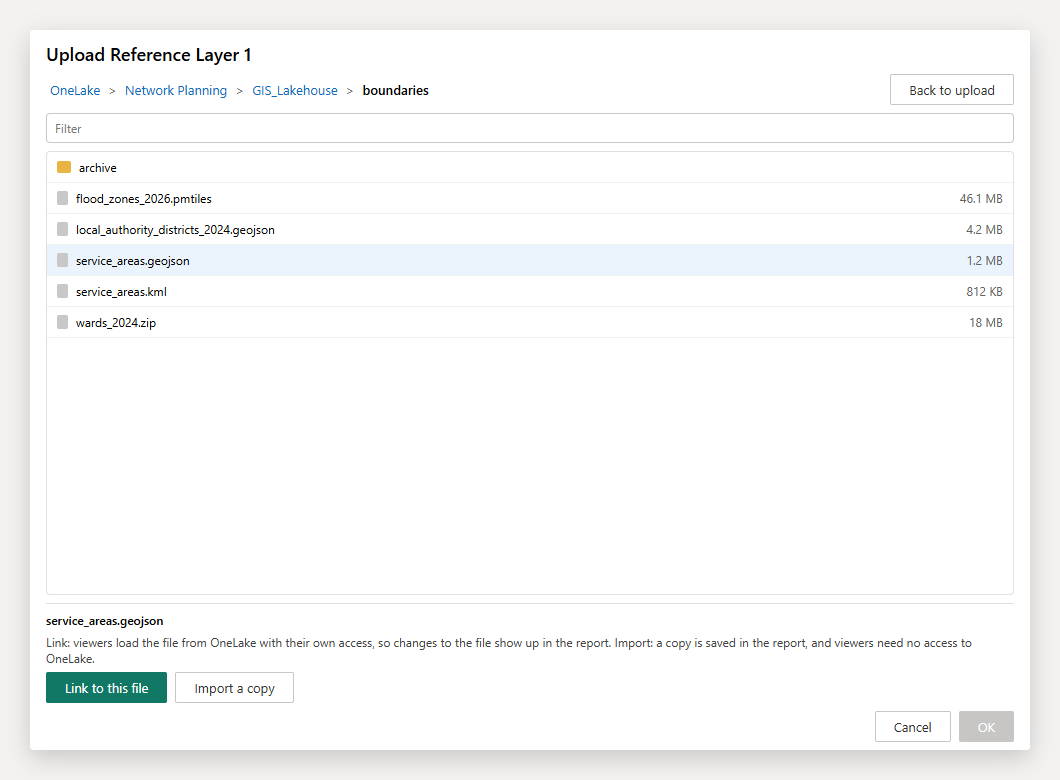
Task: Click the archive folder icon
Action: click(x=64, y=167)
